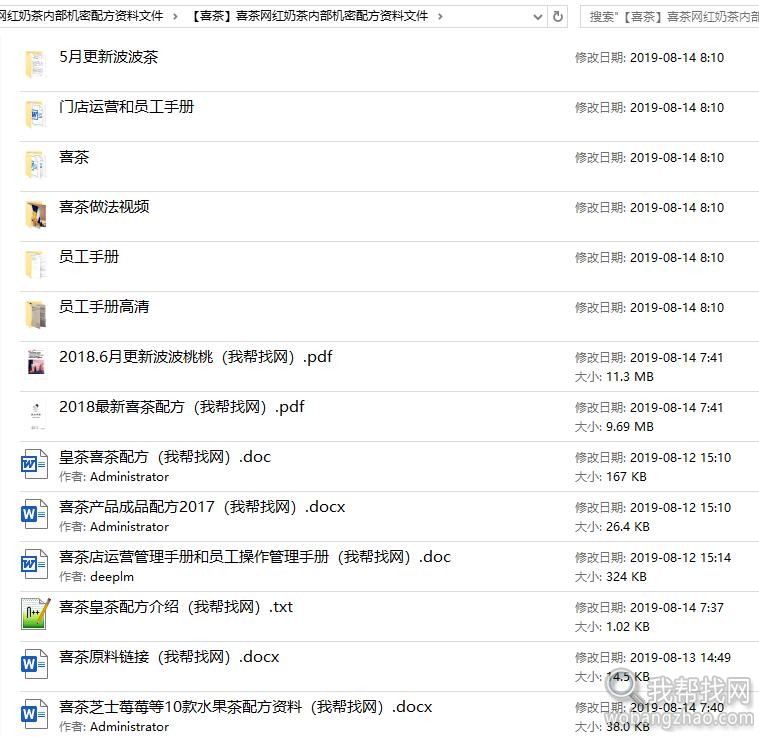Select file name 喜茶皇茶配方介绍（我帮找网）.txt
Image resolution: width=759 pixels, height=737 pixels.
tap(176, 607)
